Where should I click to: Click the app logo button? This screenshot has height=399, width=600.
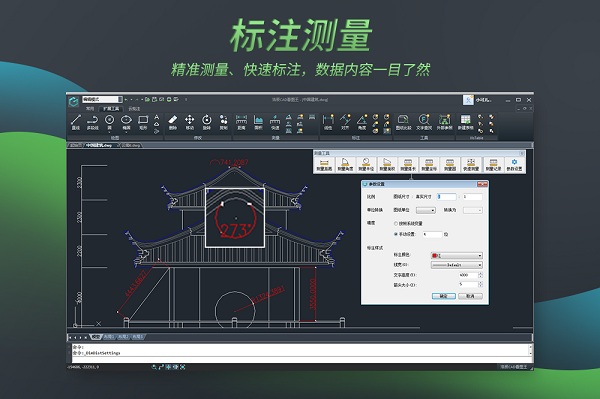click(x=73, y=101)
